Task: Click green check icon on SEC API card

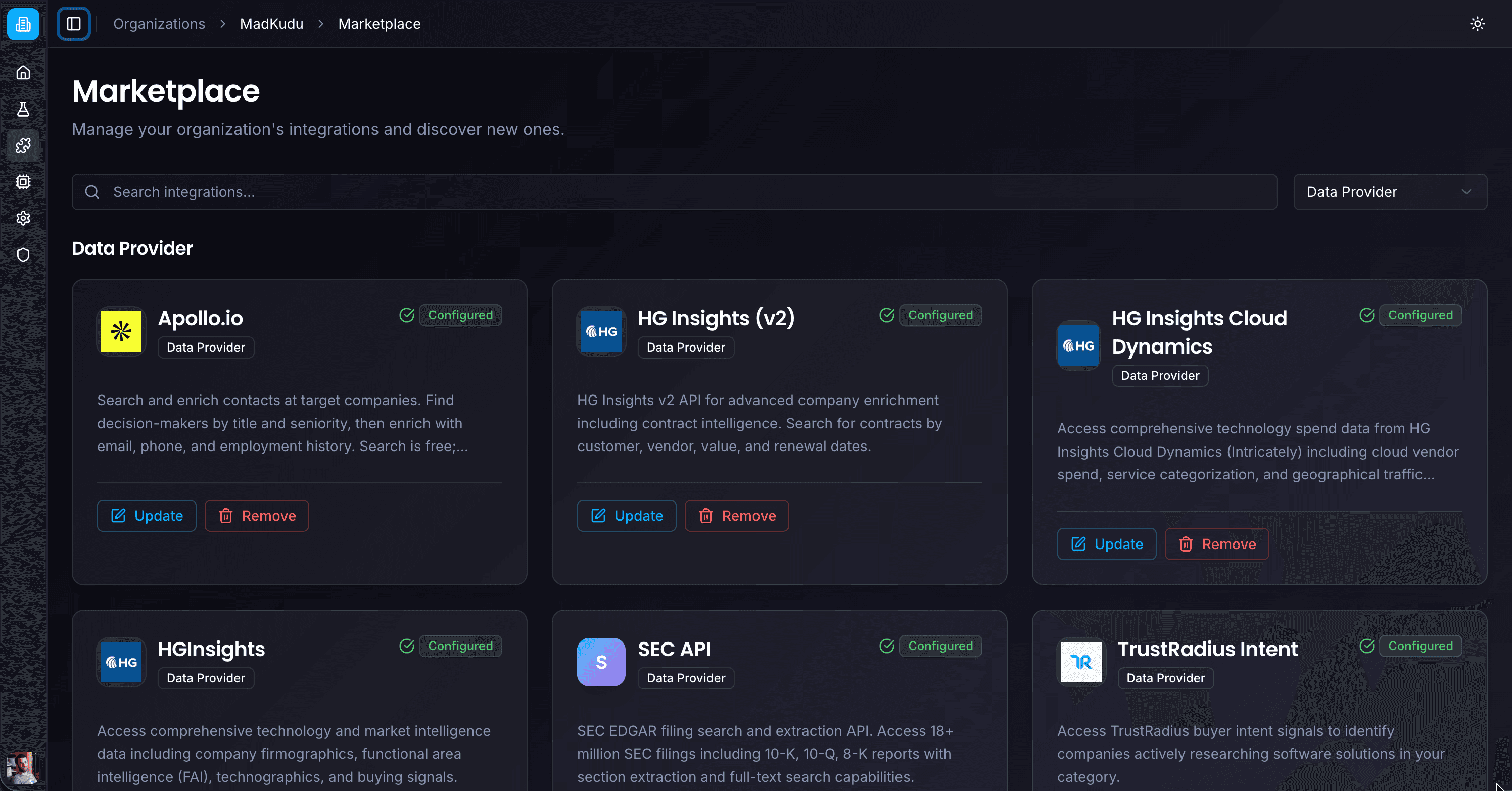Action: 887,646
